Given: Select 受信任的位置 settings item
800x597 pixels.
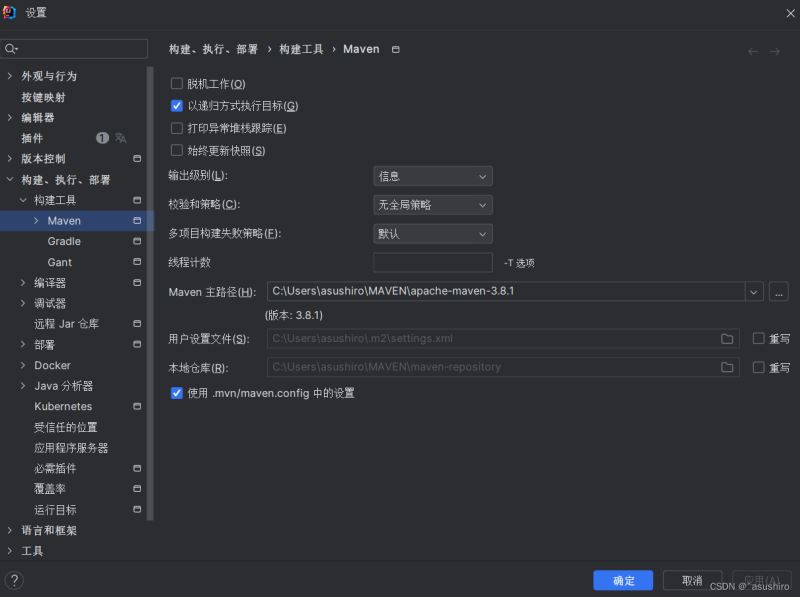Looking at the screenshot, I should tap(66, 427).
